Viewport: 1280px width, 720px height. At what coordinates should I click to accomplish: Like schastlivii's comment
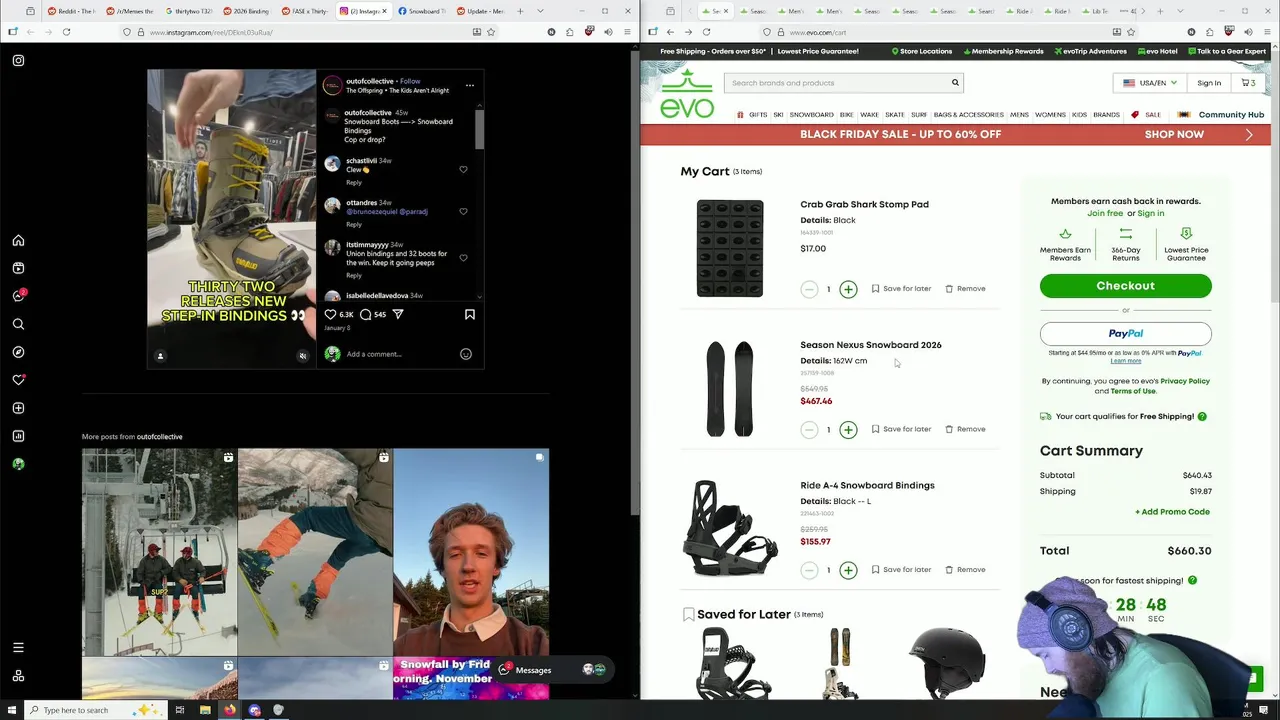[463, 169]
